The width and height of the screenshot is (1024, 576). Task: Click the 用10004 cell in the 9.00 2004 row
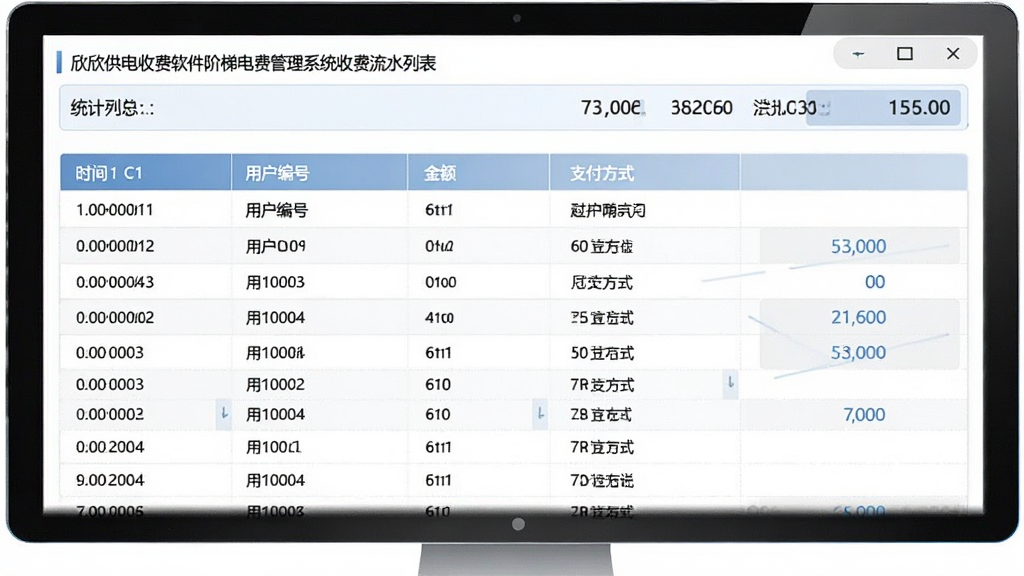click(x=275, y=480)
